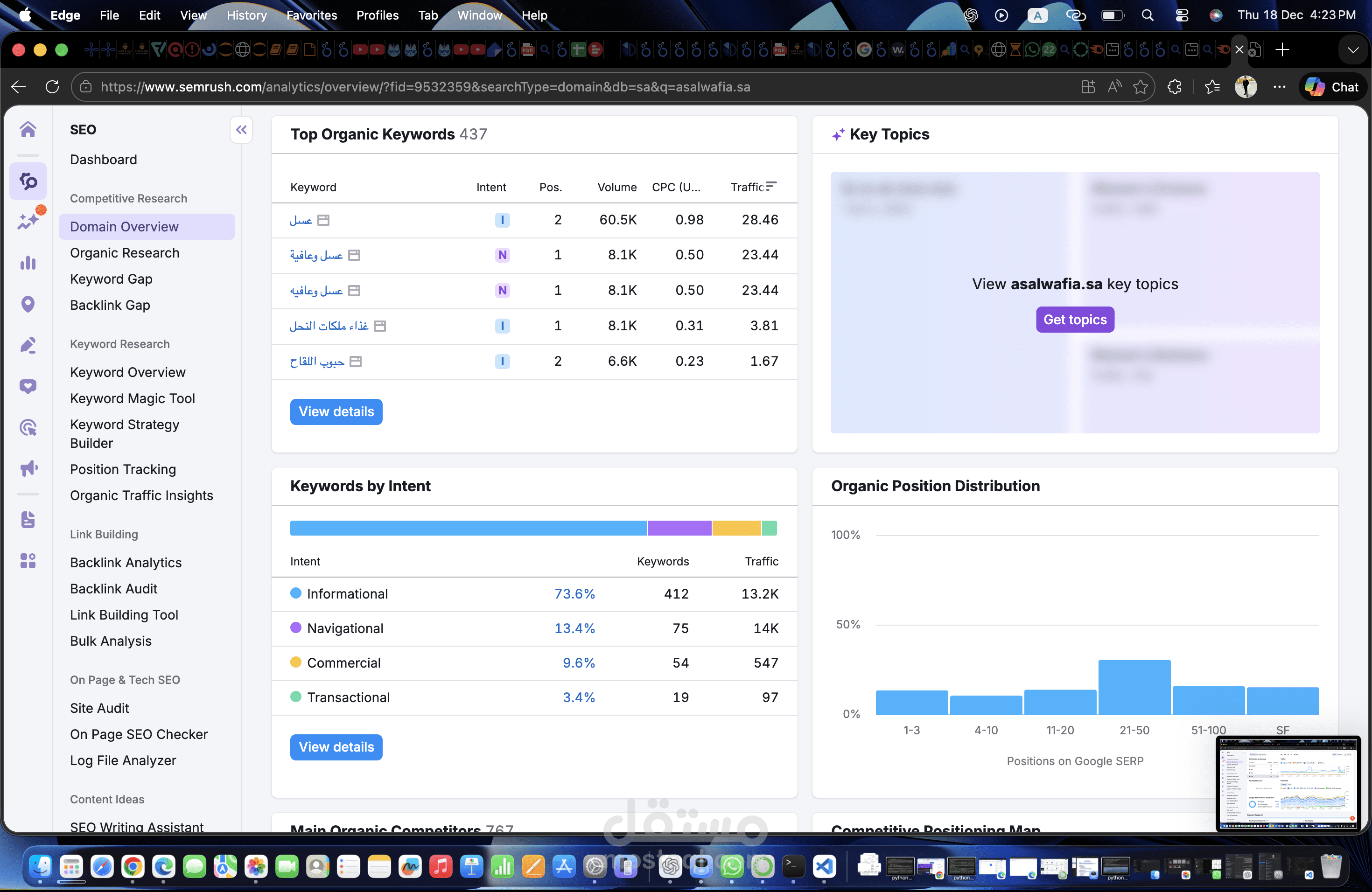Image resolution: width=1372 pixels, height=892 pixels.
Task: Expand the browser tab list chevron
Action: click(1352, 50)
